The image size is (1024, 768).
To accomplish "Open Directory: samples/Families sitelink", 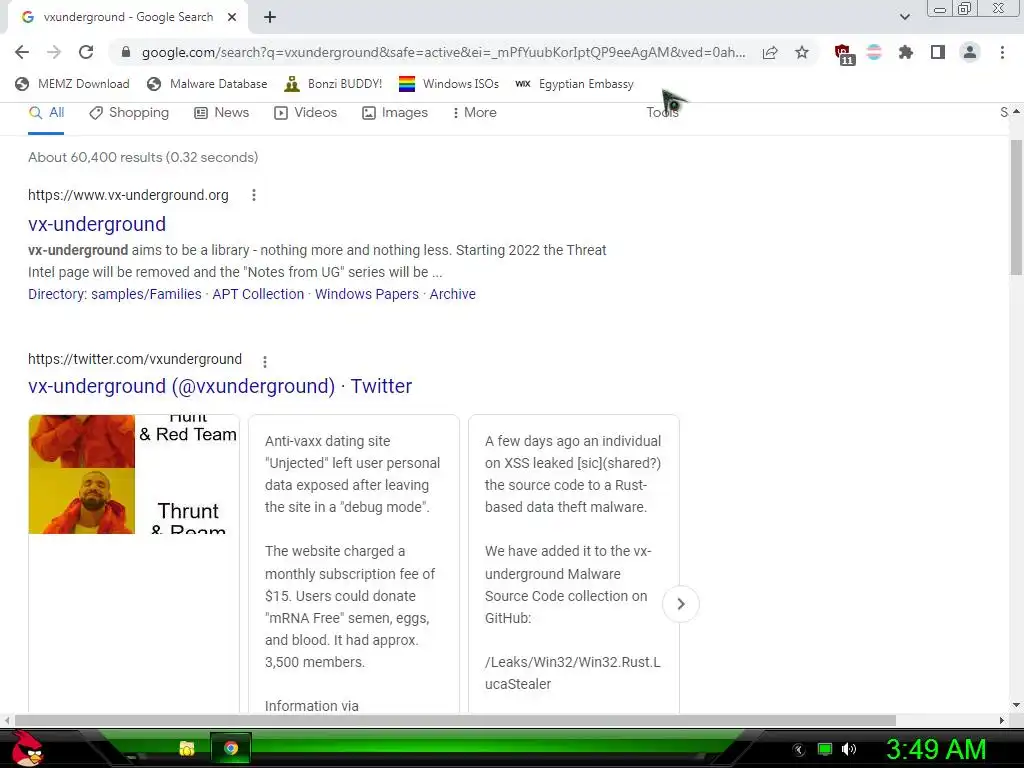I will click(115, 295).
